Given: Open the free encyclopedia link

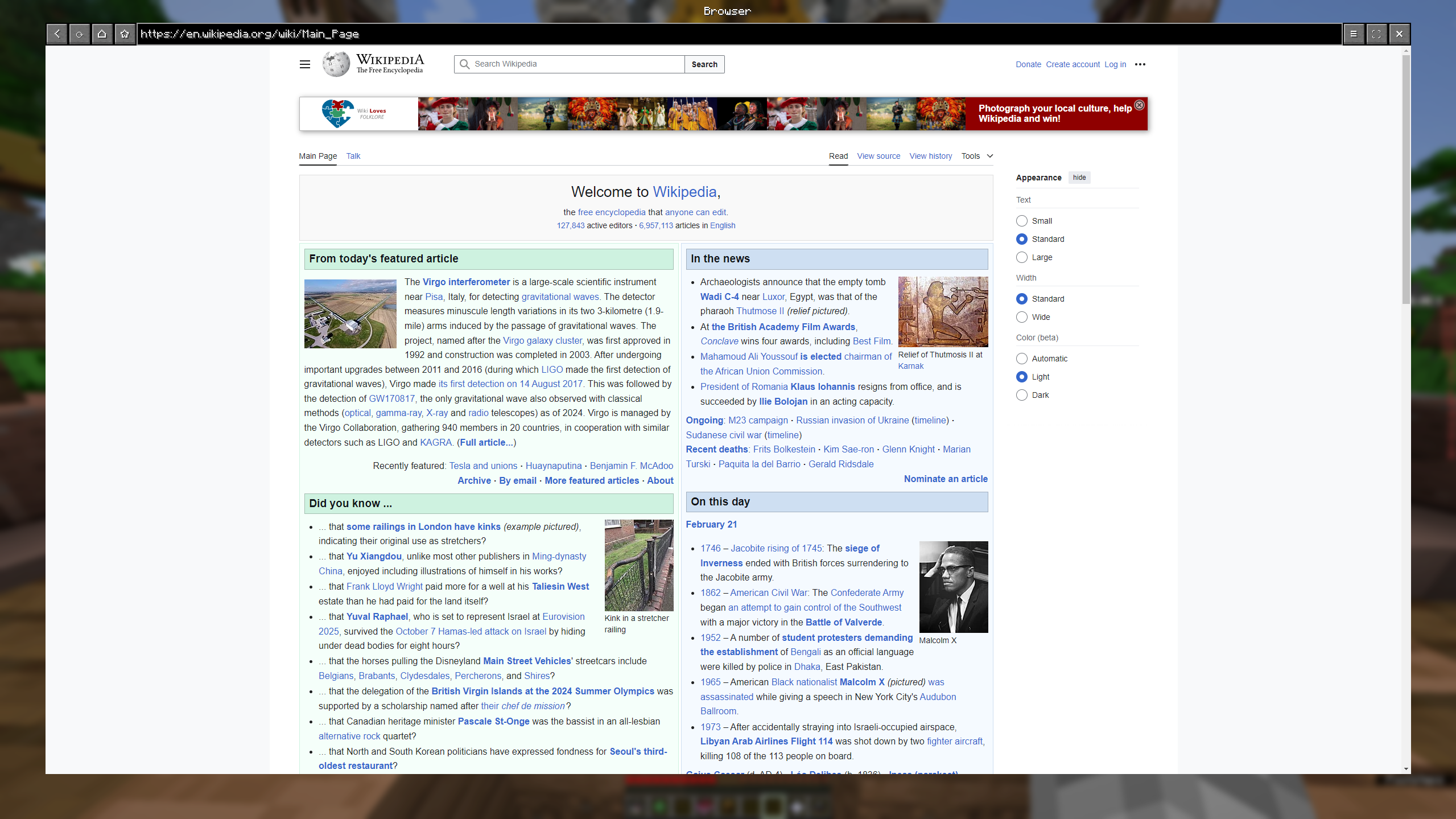Looking at the screenshot, I should pyautogui.click(x=612, y=212).
